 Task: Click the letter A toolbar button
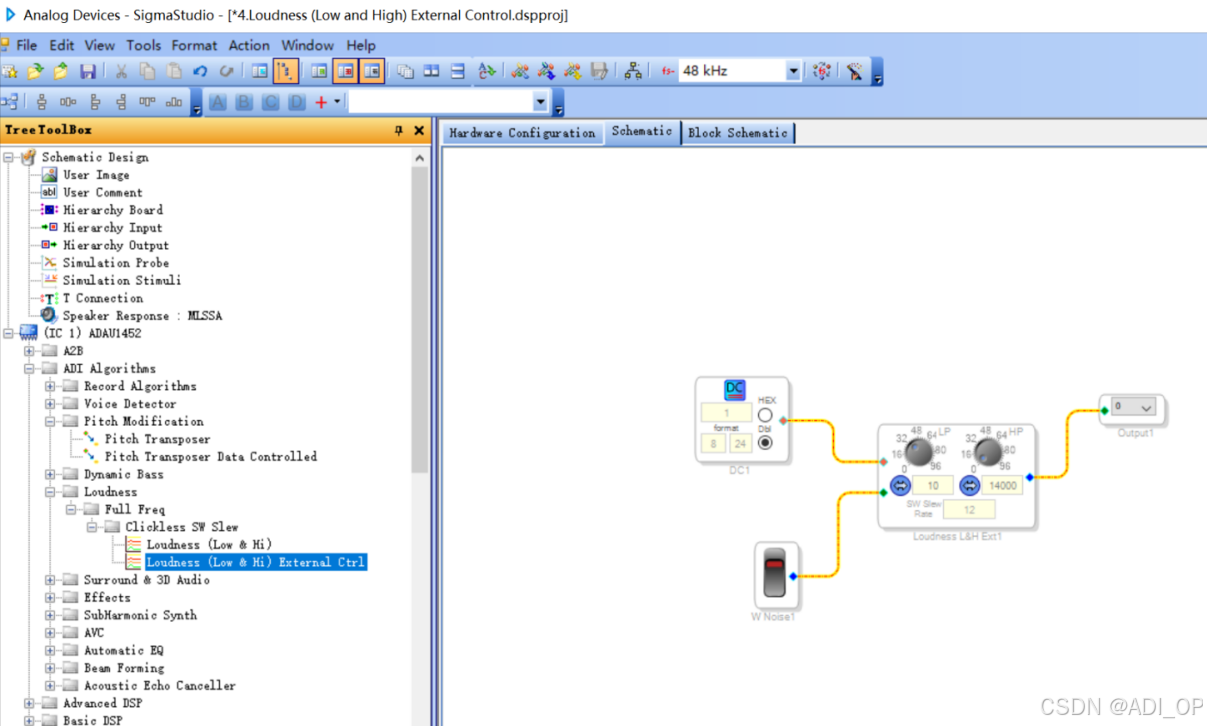(x=217, y=102)
